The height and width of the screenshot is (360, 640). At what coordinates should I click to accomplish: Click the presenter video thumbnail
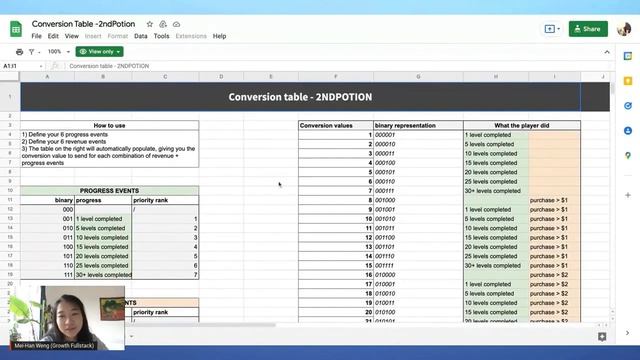(x=67, y=318)
